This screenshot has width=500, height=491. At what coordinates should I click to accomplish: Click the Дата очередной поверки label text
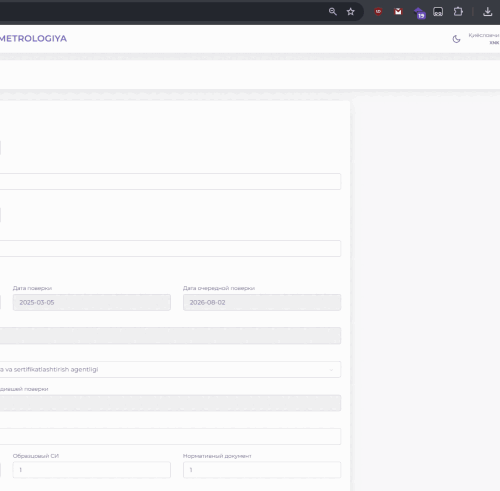(219, 288)
